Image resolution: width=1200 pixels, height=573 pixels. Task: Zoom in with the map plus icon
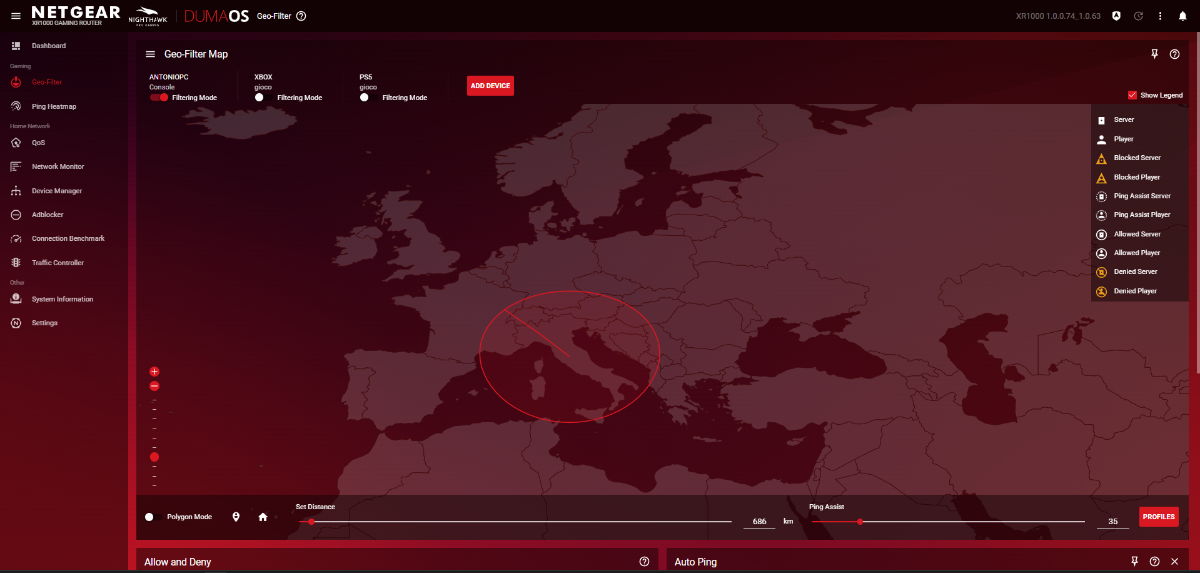point(154,371)
